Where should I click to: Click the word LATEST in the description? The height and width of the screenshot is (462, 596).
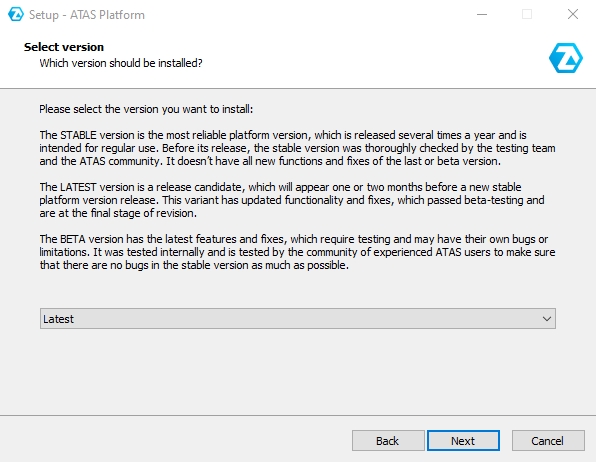[x=78, y=187]
